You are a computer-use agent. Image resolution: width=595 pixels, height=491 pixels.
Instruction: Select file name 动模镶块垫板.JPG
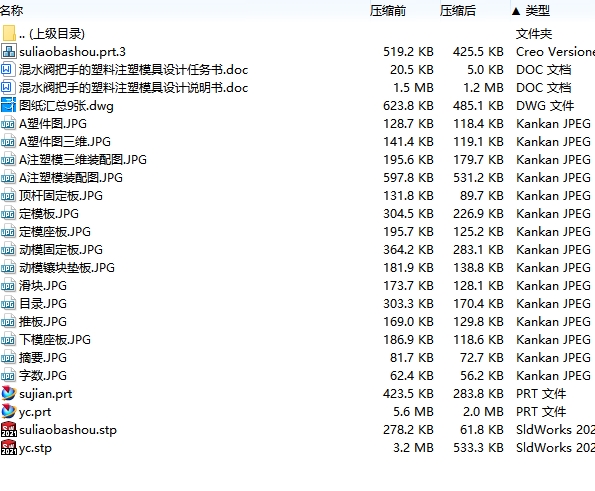(67, 268)
